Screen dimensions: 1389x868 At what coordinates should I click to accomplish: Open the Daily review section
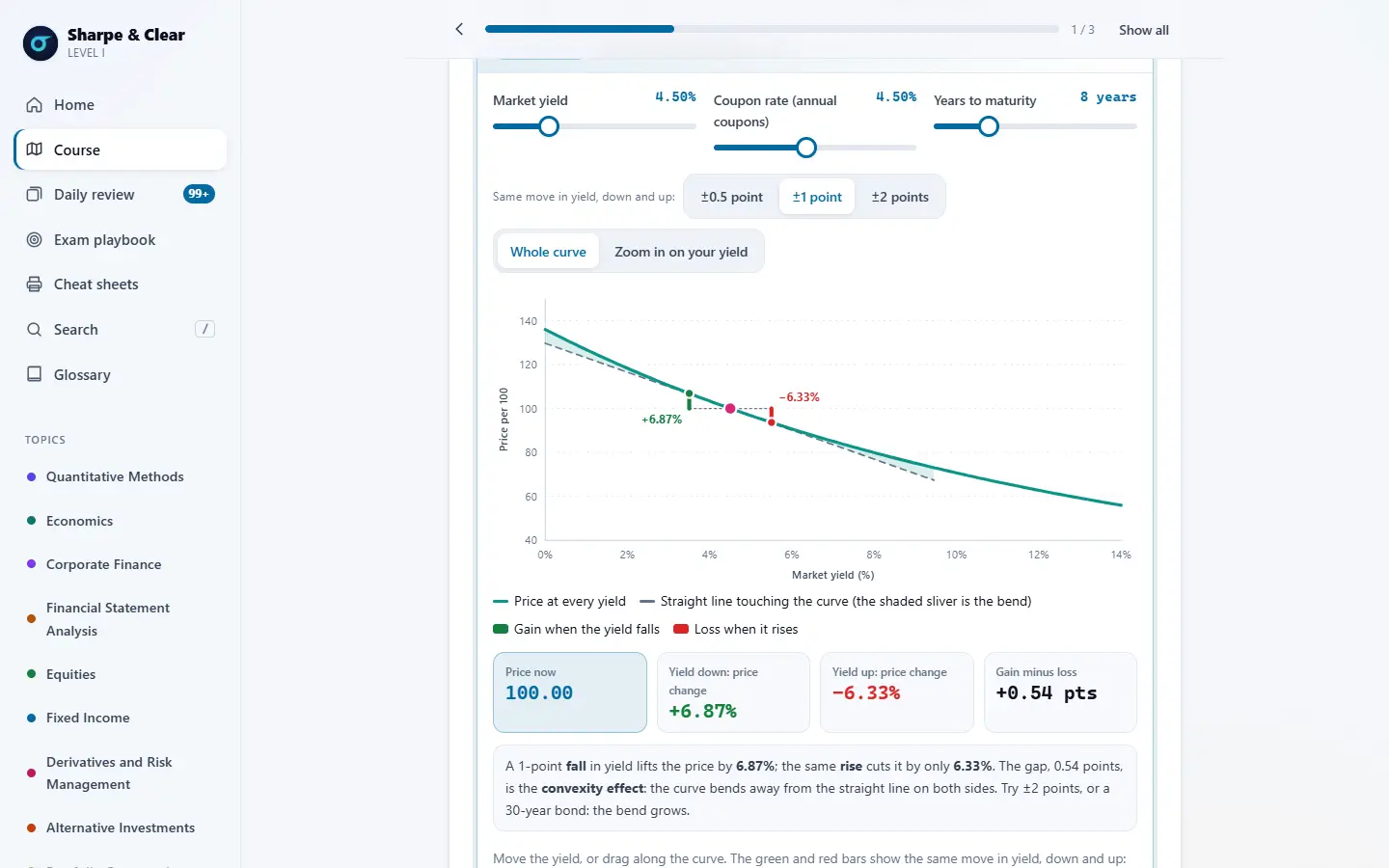[x=121, y=195]
